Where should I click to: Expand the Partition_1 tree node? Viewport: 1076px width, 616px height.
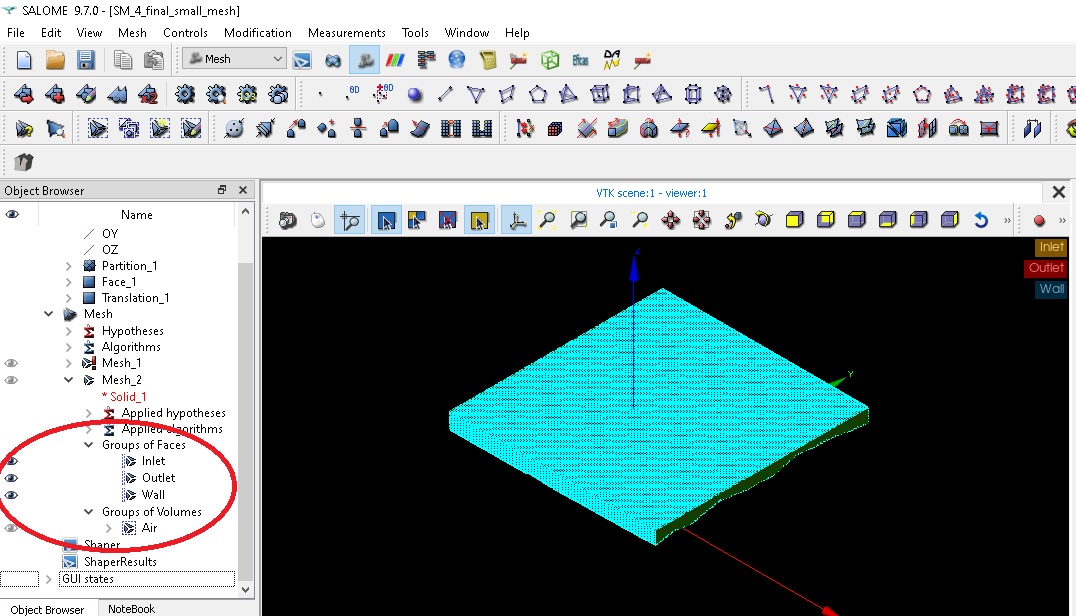click(x=69, y=265)
